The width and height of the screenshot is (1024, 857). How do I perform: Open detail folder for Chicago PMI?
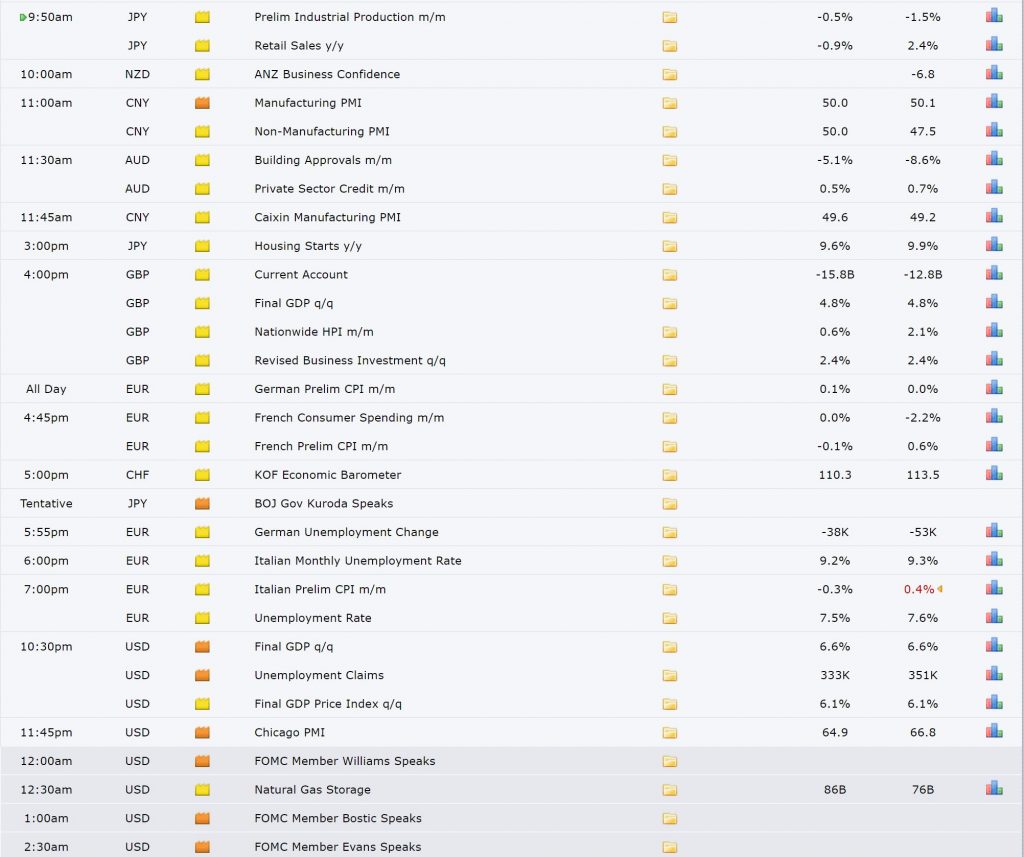669,733
